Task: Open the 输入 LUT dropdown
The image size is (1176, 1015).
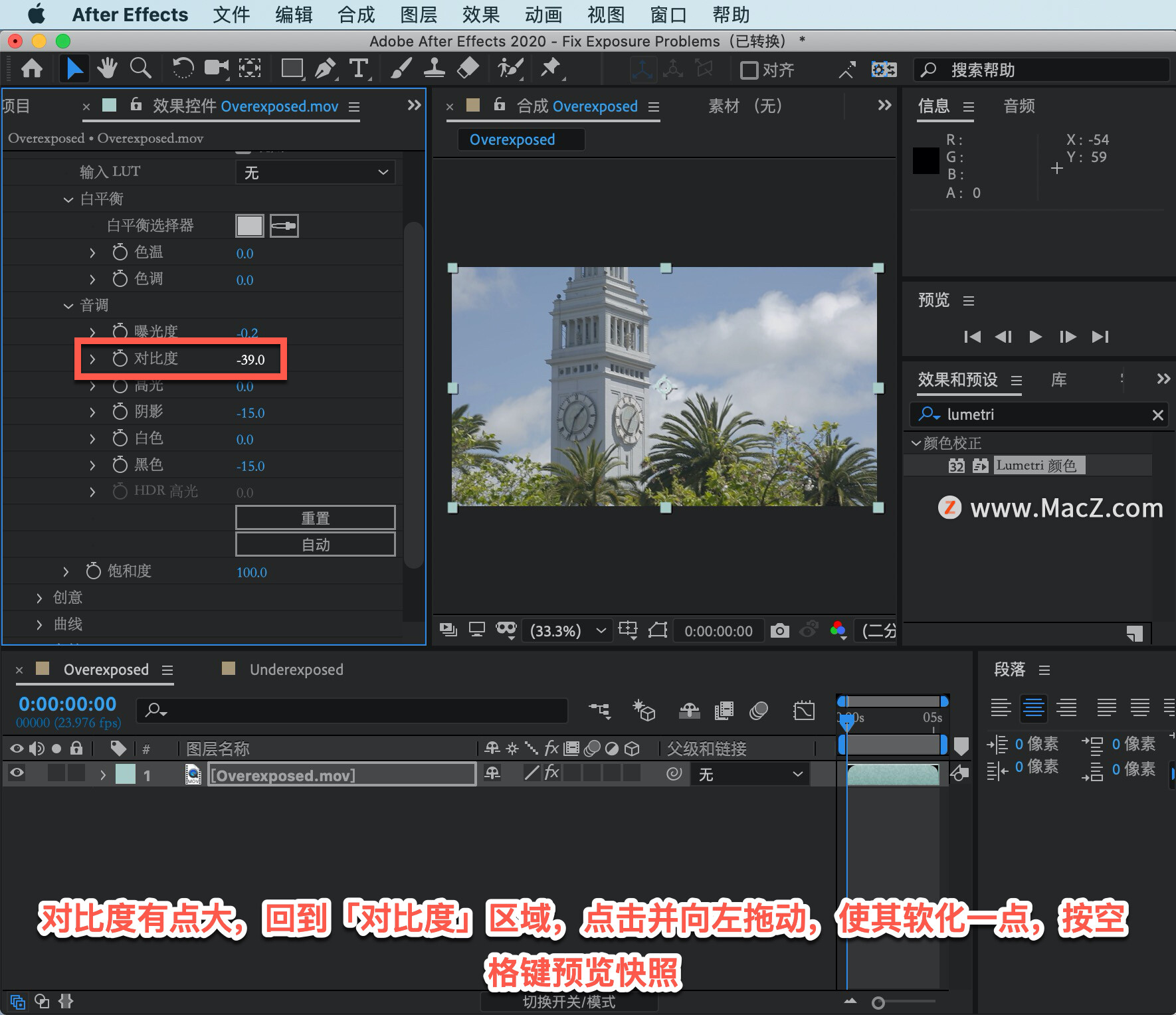Action: click(x=316, y=173)
